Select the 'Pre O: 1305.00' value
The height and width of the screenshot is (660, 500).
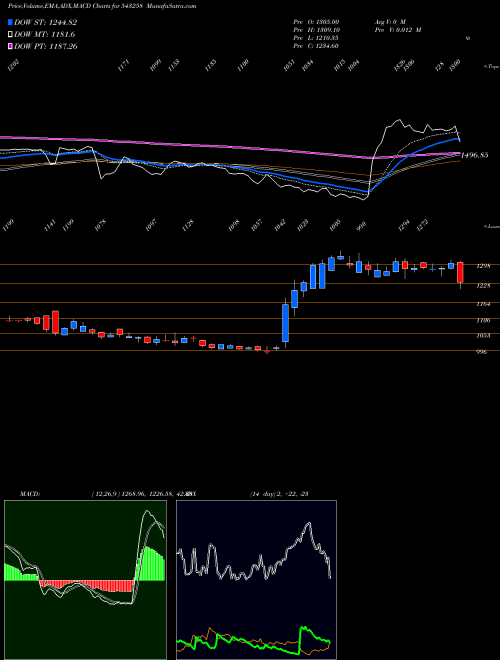316,22
